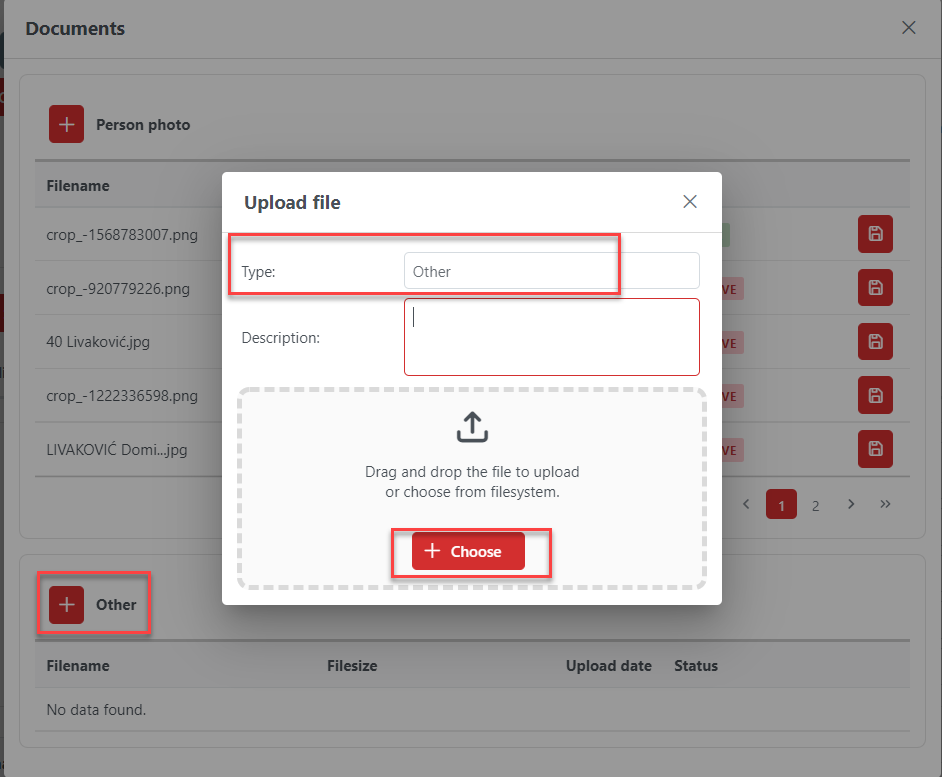
Task: Click save icon for 40 Livaković.jpg row
Action: (x=875, y=342)
